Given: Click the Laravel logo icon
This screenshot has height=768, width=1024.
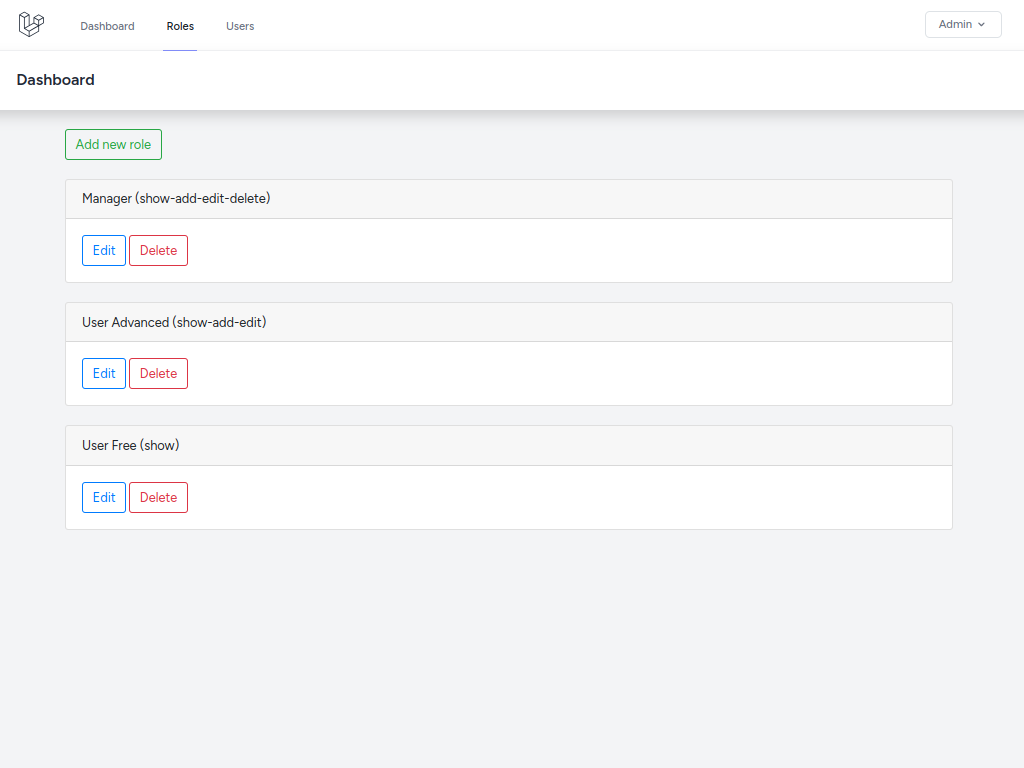Looking at the screenshot, I should [x=30, y=24].
